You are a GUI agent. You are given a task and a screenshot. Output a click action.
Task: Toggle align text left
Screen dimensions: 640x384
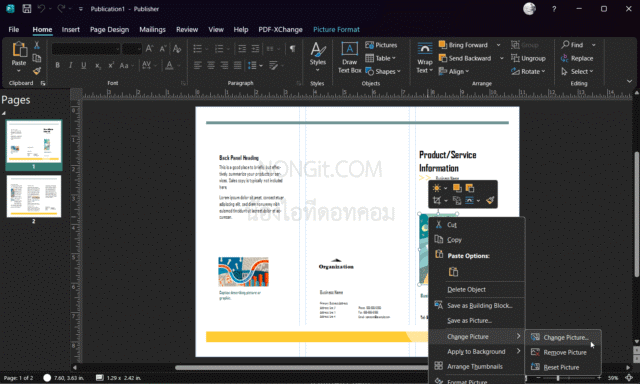tap(198, 65)
